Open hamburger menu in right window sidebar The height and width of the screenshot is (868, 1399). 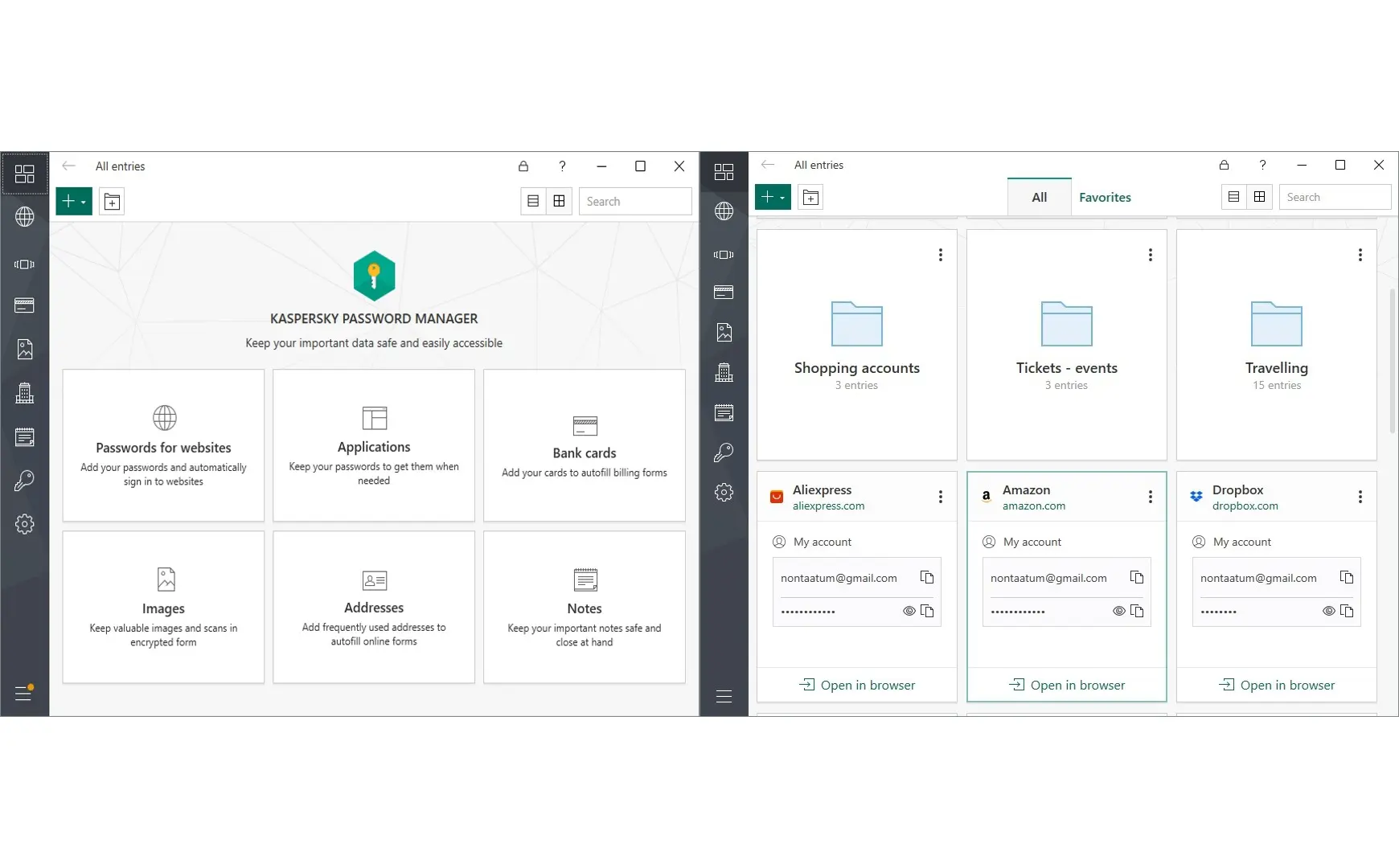(x=724, y=696)
